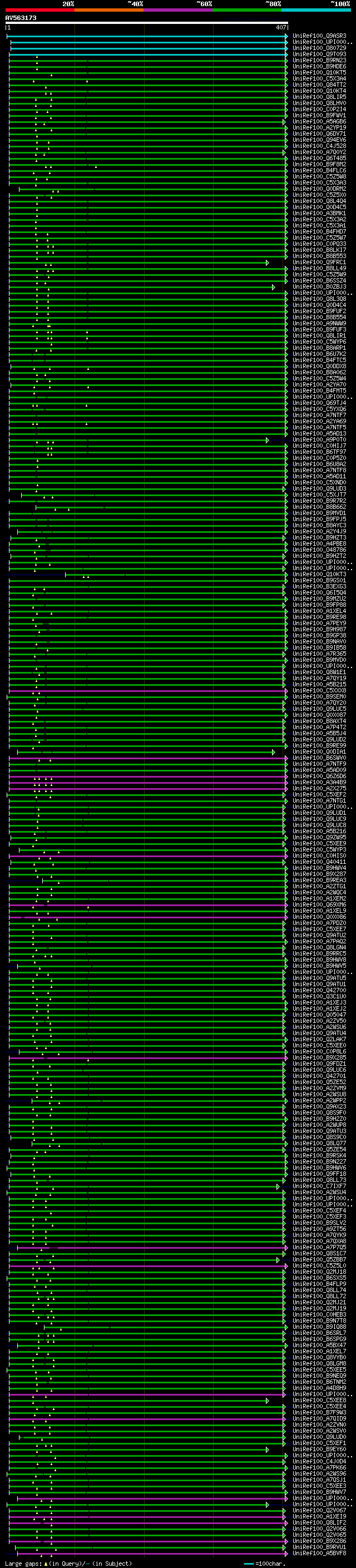
Task: Select the UniRef100_Q9LUD3 label
Action: [x=319, y=488]
